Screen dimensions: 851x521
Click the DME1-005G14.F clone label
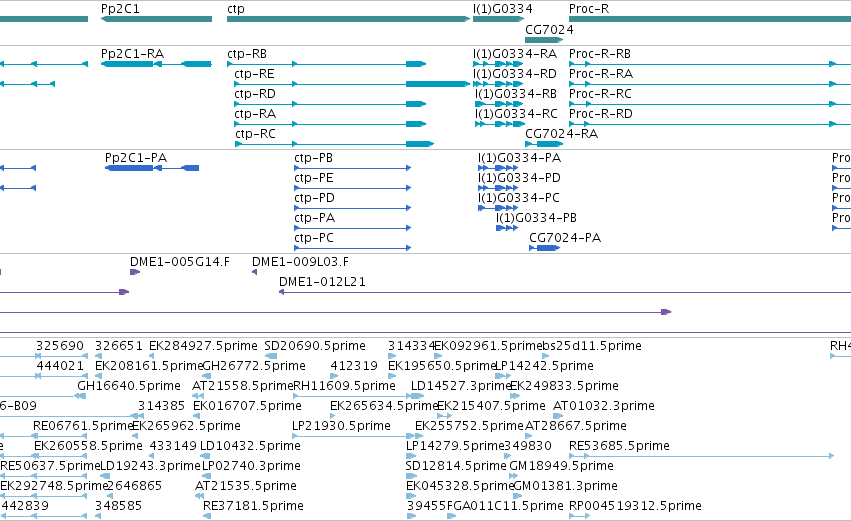tap(180, 262)
